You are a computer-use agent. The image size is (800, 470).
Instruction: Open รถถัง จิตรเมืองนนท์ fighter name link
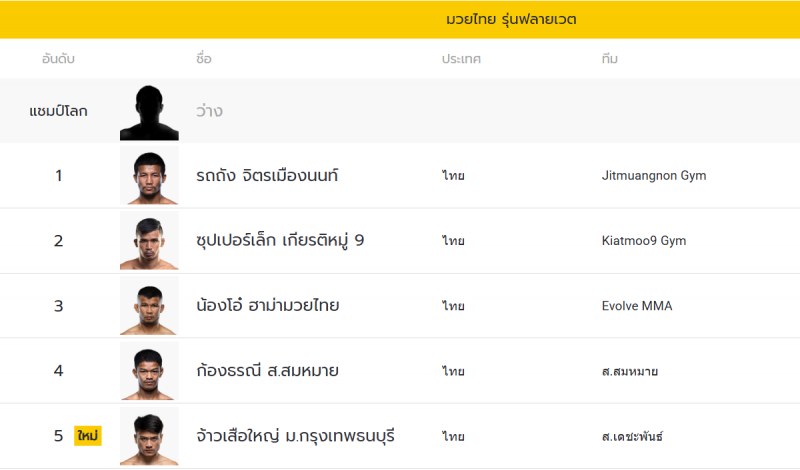coord(268,176)
